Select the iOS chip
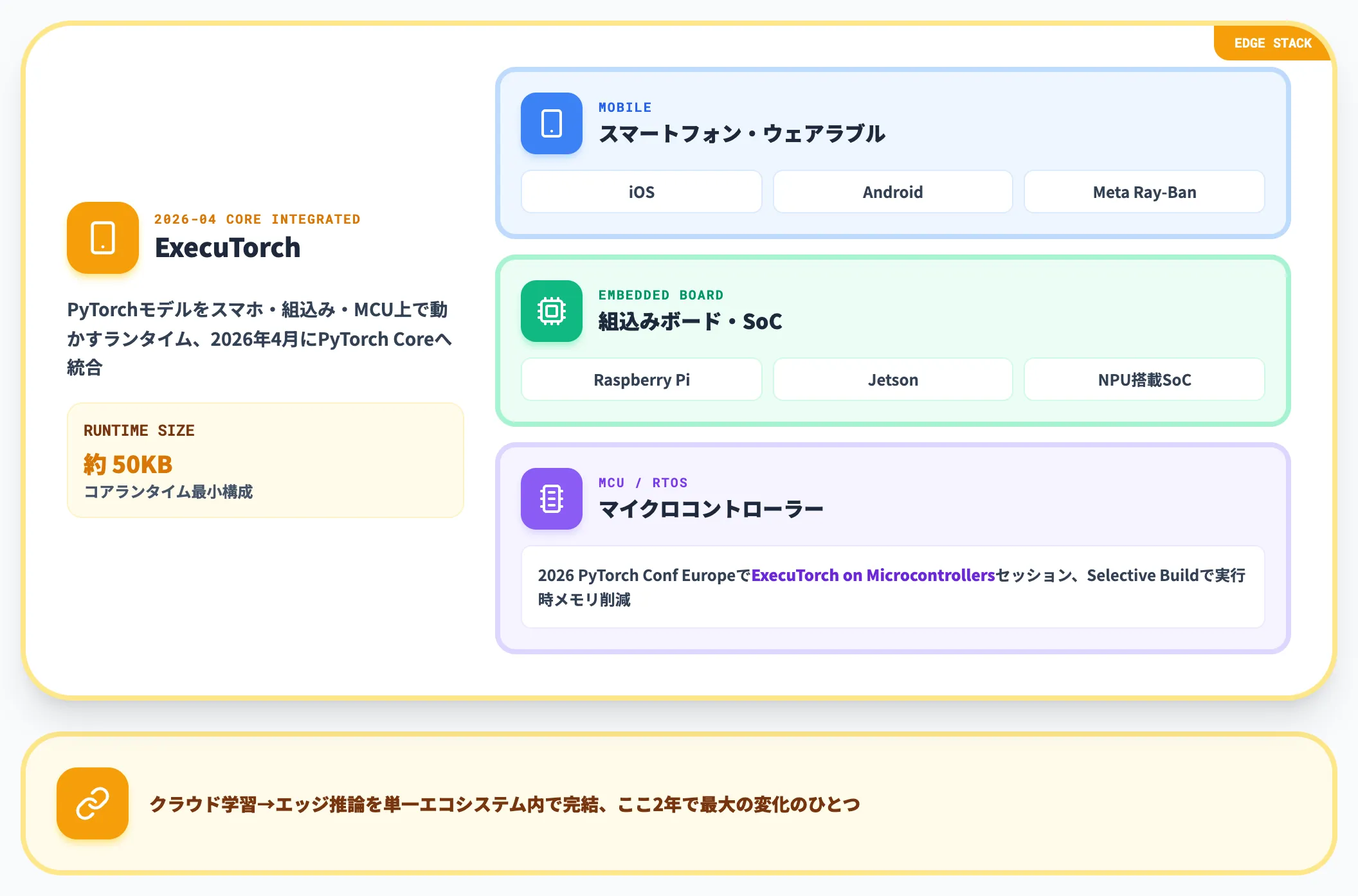1358x896 pixels. click(x=642, y=192)
